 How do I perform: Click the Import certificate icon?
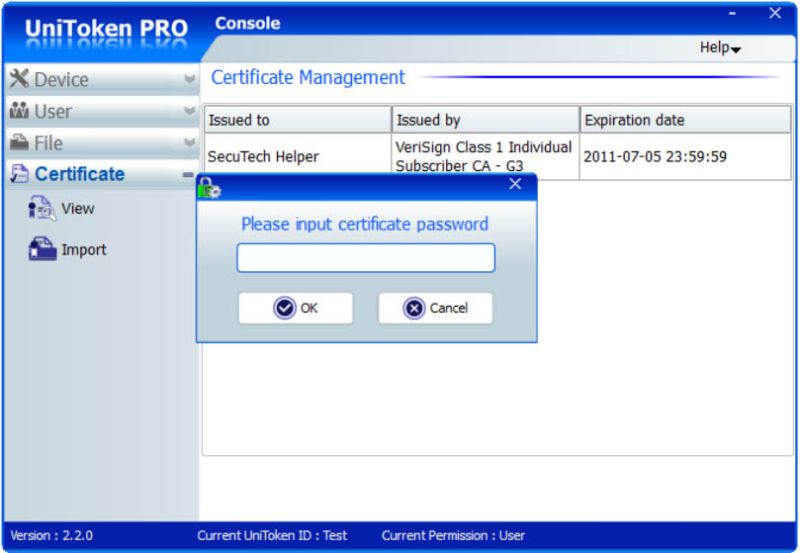tap(42, 249)
